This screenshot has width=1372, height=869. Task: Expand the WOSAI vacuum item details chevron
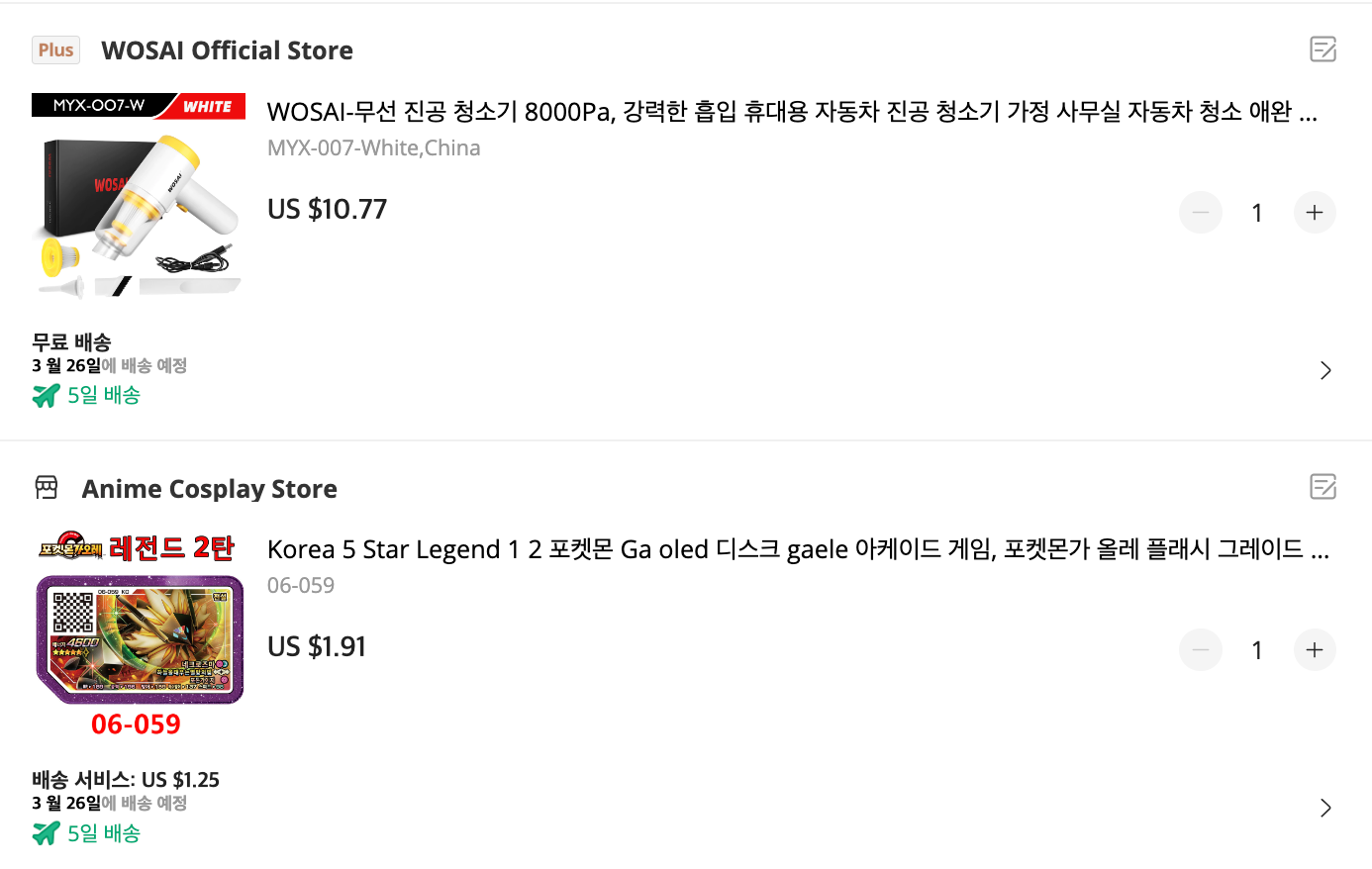click(1325, 369)
